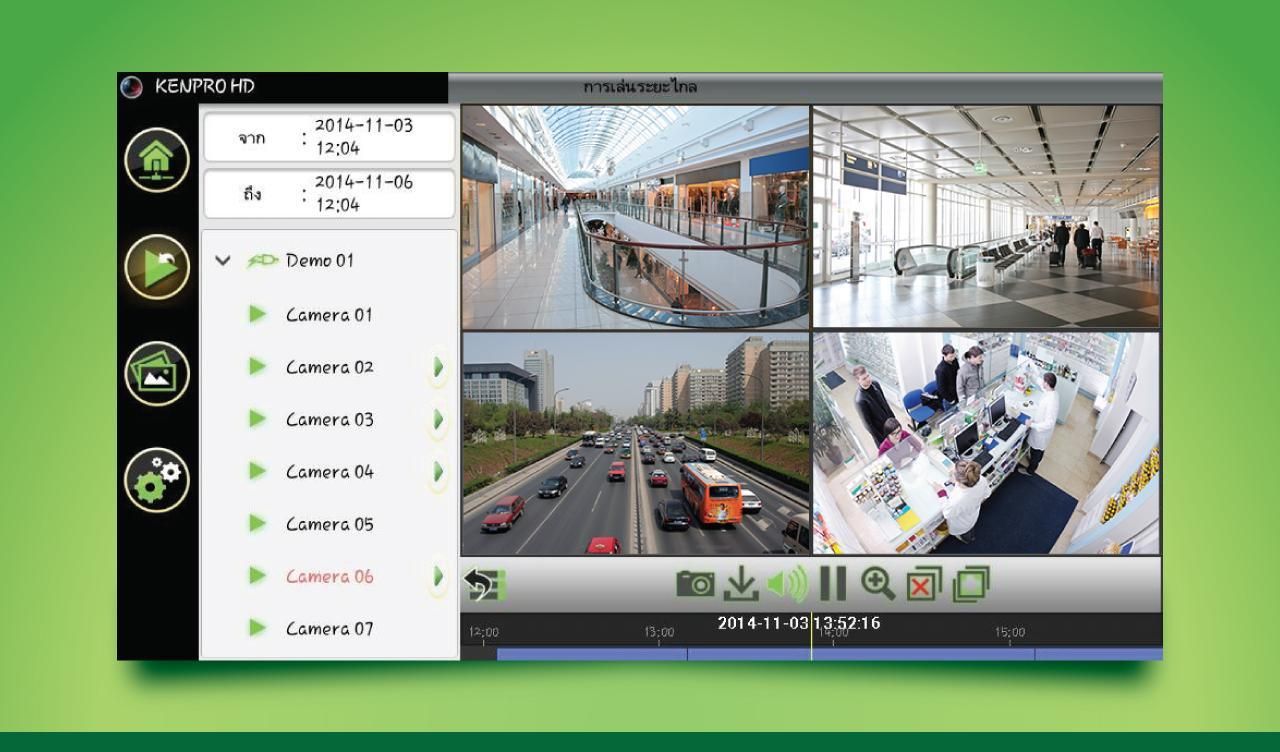Mute the audio with the speaker icon
Image resolution: width=1280 pixels, height=752 pixels.
pos(787,585)
